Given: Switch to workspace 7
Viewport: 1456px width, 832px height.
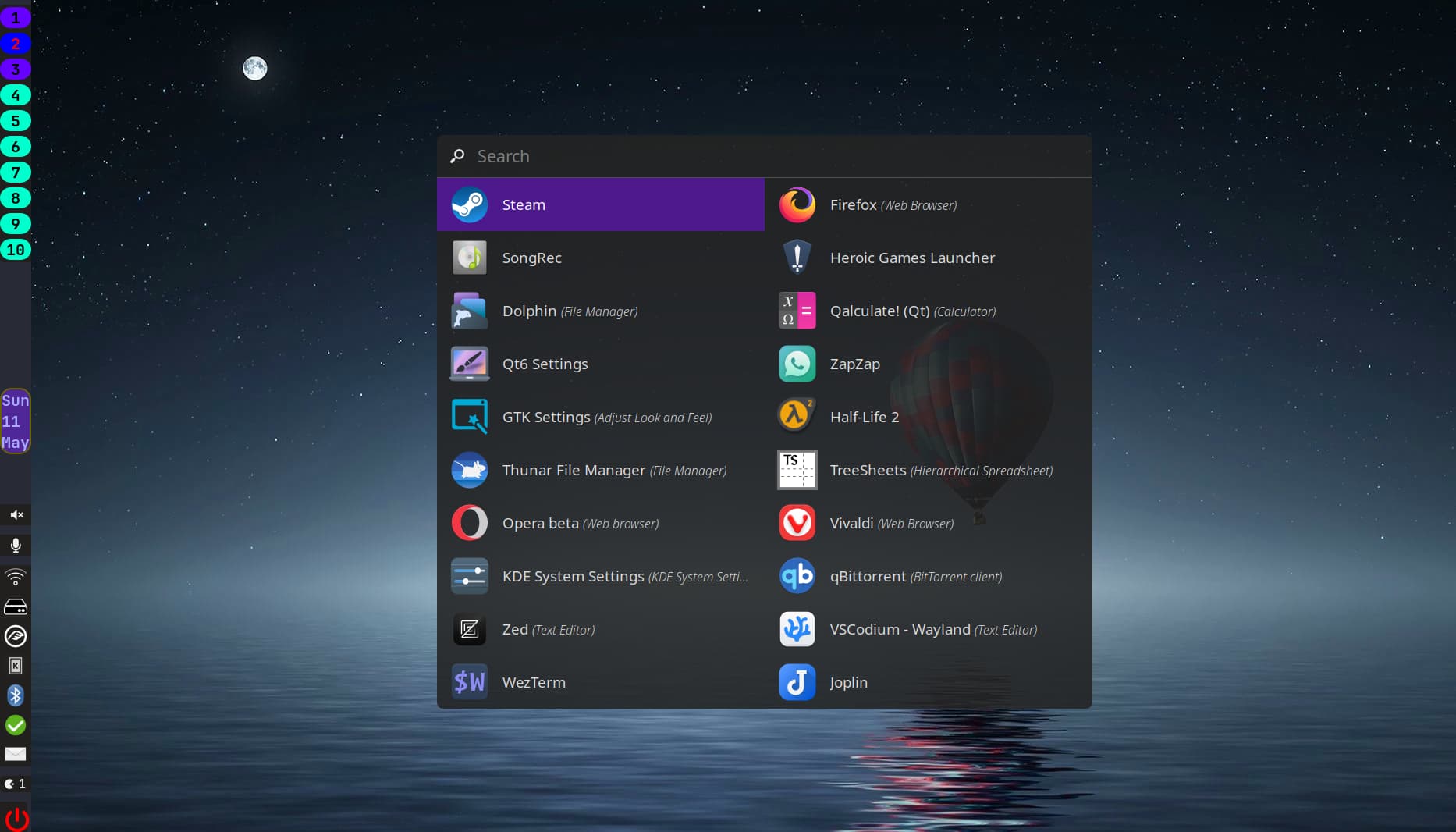Looking at the screenshot, I should click(x=16, y=172).
